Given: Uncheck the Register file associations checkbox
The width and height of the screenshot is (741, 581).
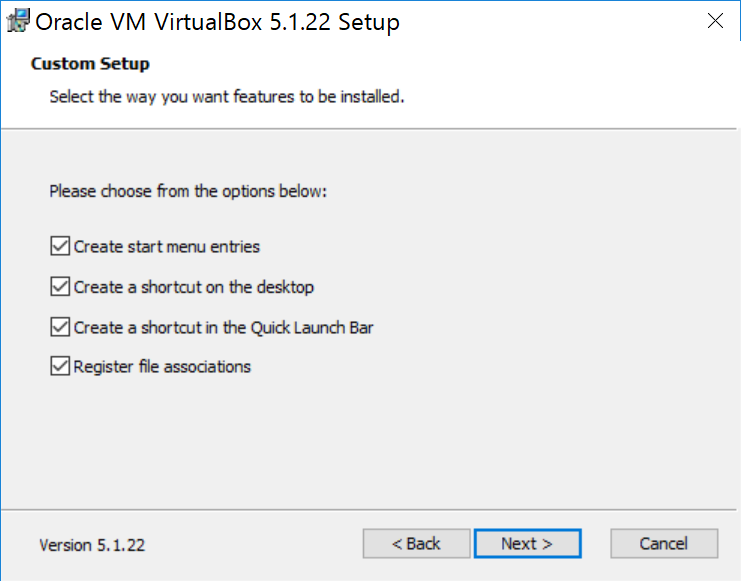Looking at the screenshot, I should (60, 366).
